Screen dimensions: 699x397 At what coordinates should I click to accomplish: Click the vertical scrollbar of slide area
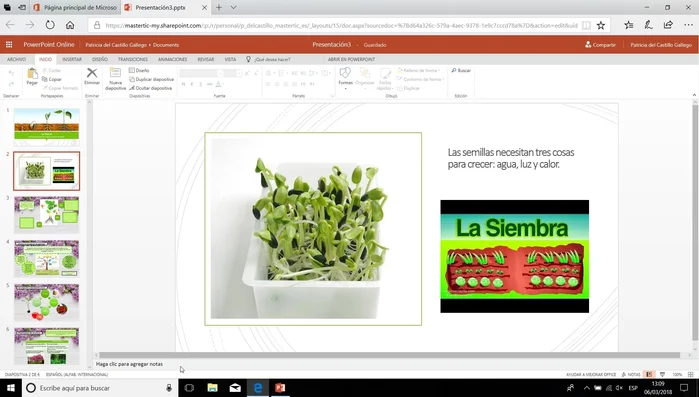pos(695,223)
